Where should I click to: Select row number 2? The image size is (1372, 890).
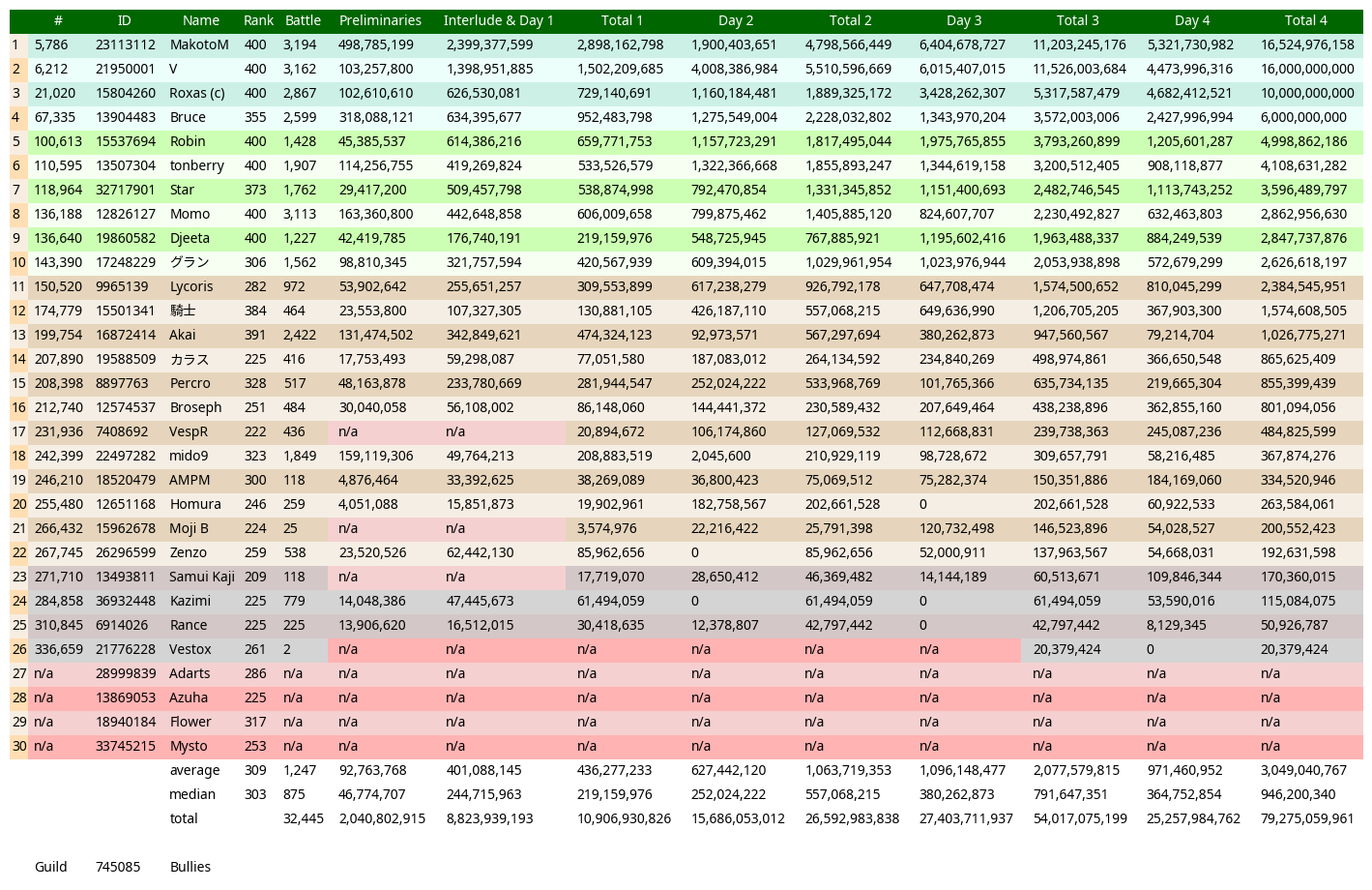(15, 69)
